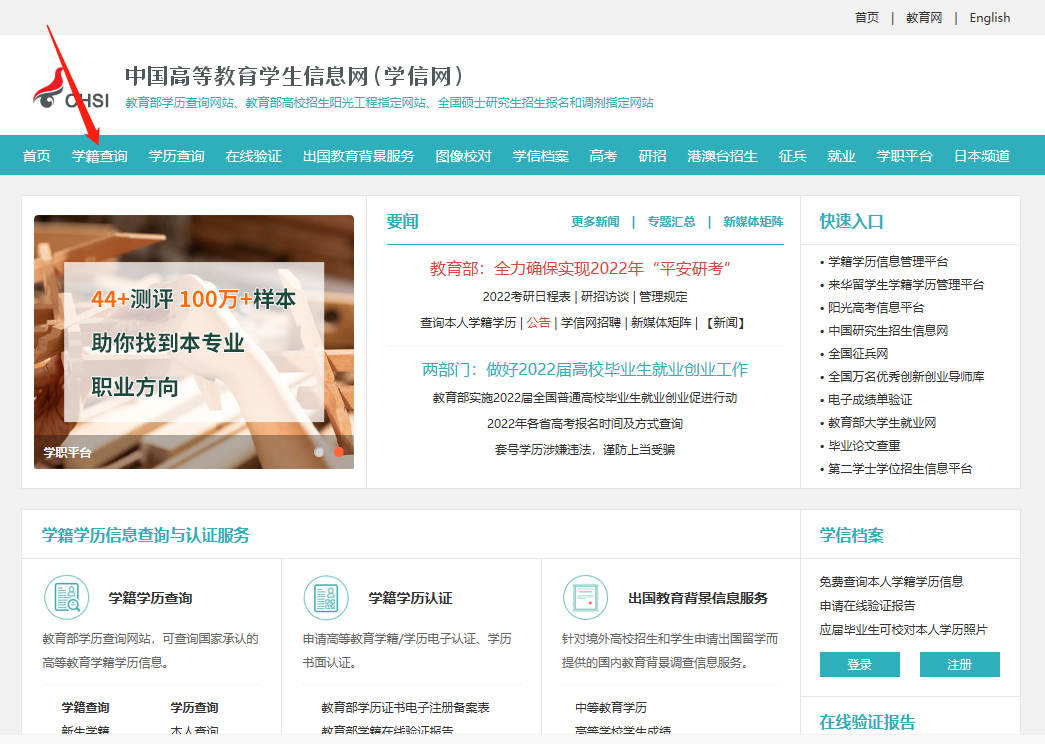1045x744 pixels.
Task: Open 全国万名优秀创新创业导师库 link
Action: coord(906,377)
